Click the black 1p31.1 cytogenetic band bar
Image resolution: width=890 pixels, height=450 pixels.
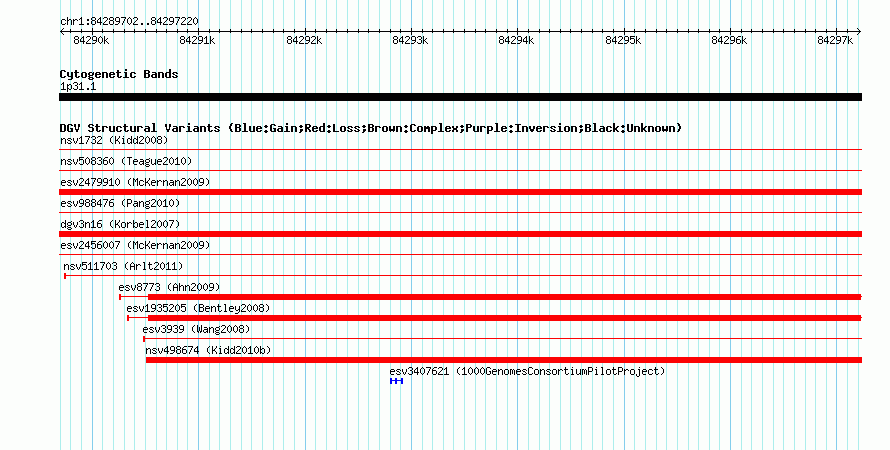pos(460,97)
